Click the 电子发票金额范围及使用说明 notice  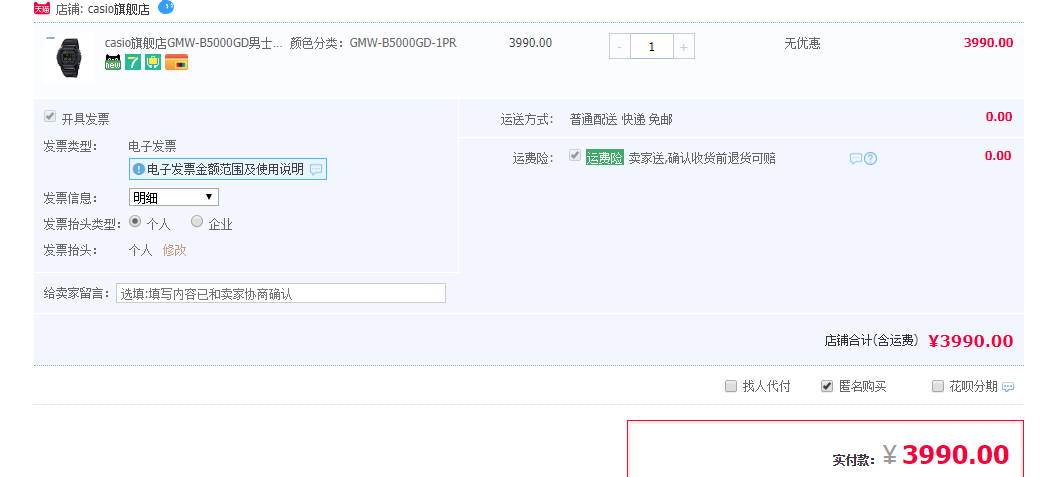[x=227, y=169]
